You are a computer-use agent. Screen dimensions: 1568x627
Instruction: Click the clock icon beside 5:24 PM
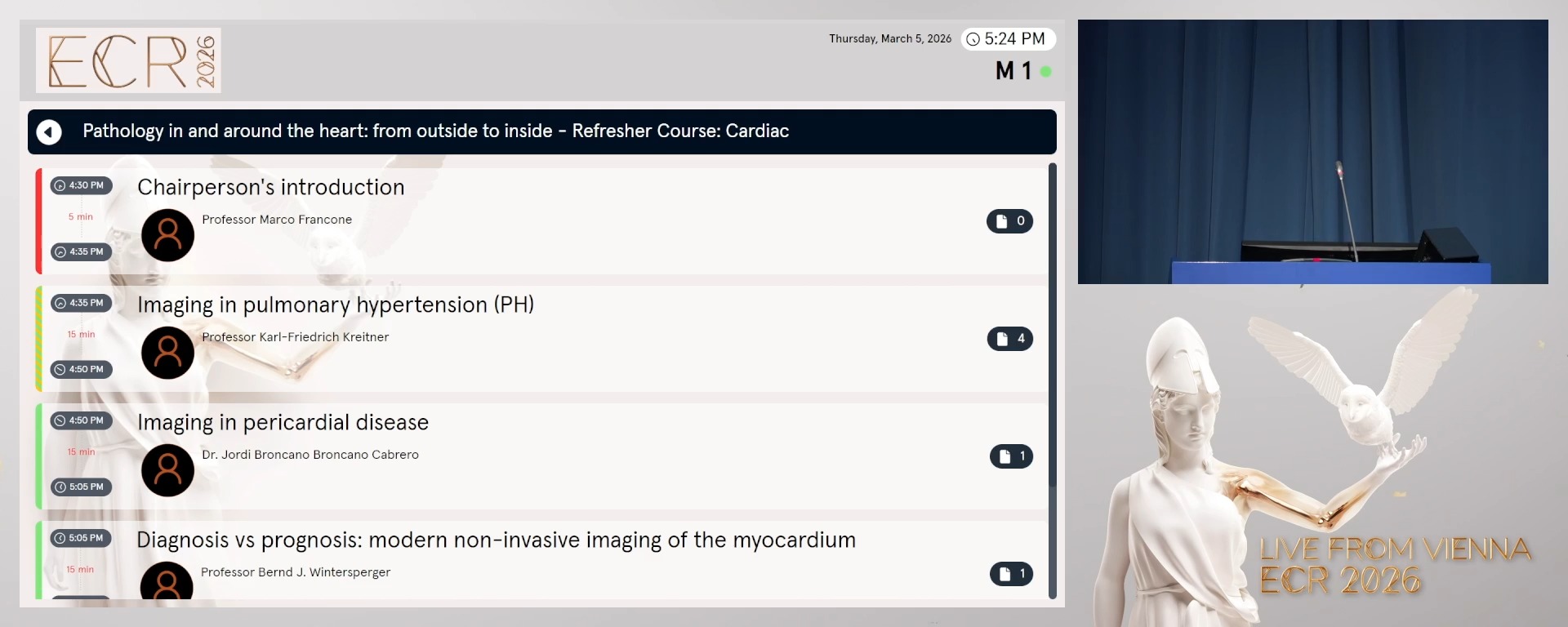click(x=973, y=39)
